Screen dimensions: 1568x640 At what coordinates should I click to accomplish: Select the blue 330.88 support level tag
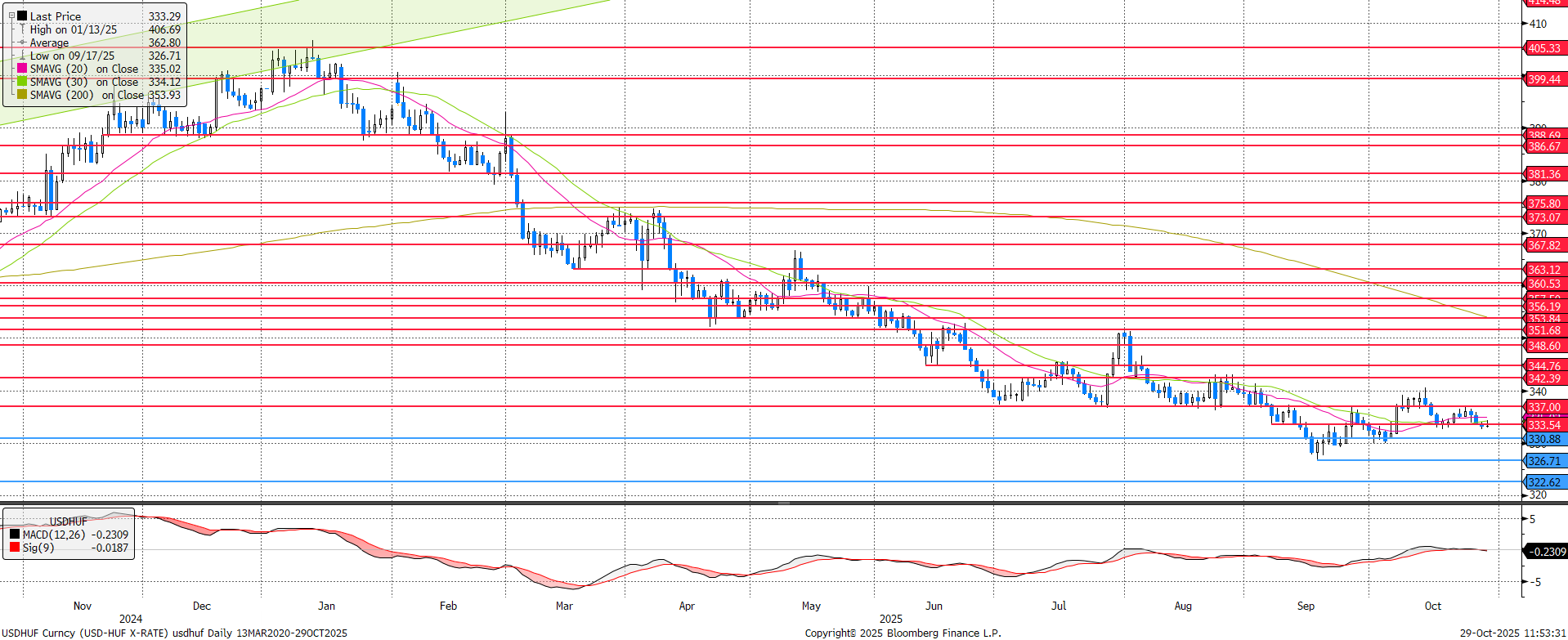click(1543, 439)
